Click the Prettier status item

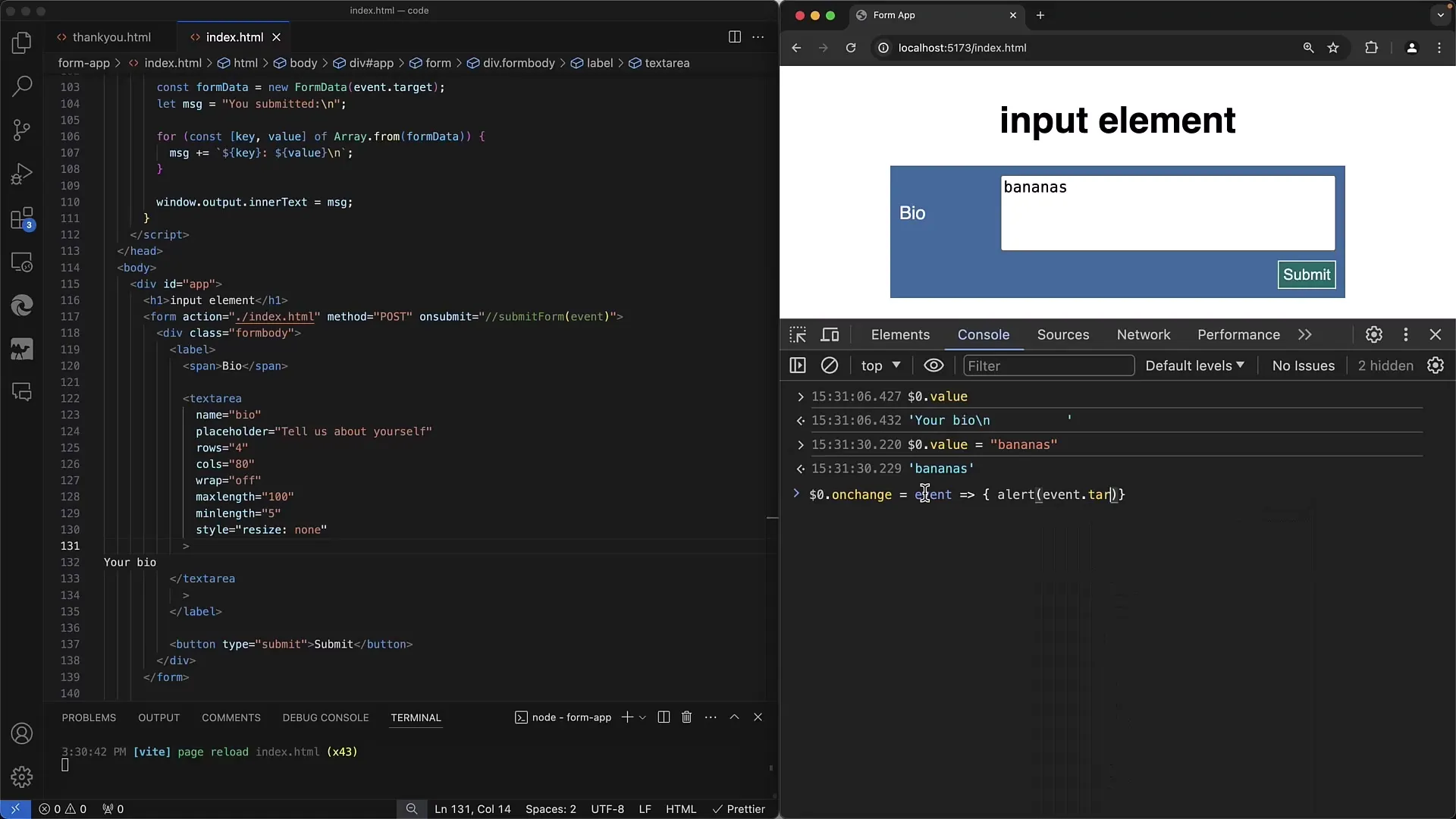pyautogui.click(x=739, y=809)
